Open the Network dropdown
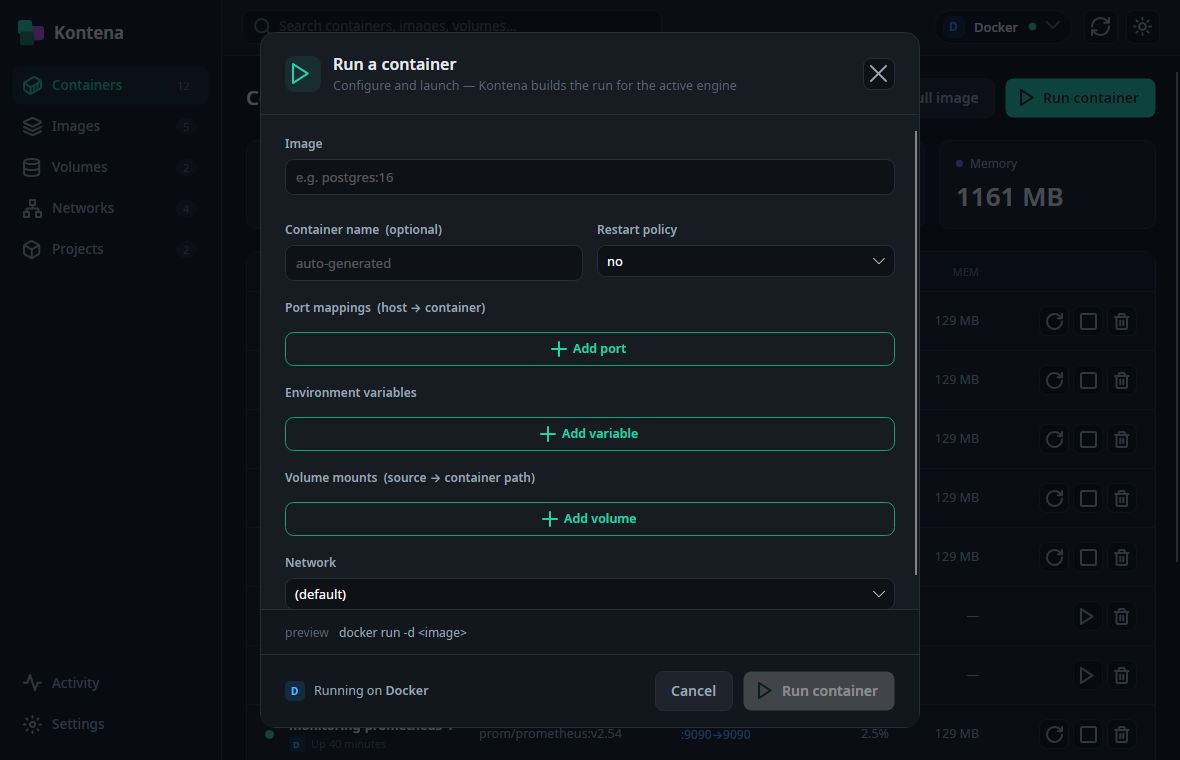Viewport: 1180px width, 760px height. [x=589, y=594]
